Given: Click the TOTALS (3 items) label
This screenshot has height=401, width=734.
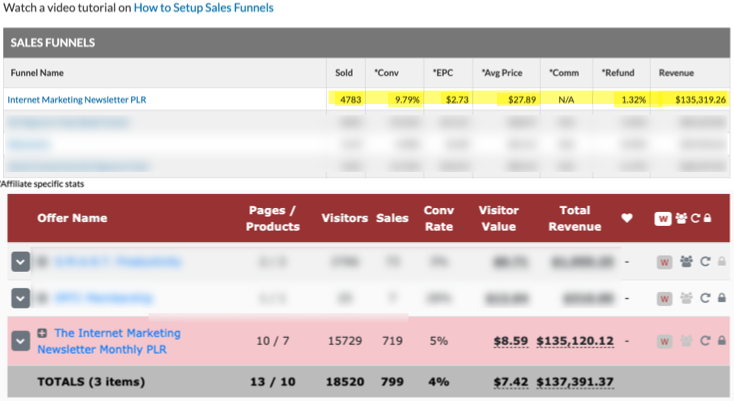Looking at the screenshot, I should (x=91, y=382).
